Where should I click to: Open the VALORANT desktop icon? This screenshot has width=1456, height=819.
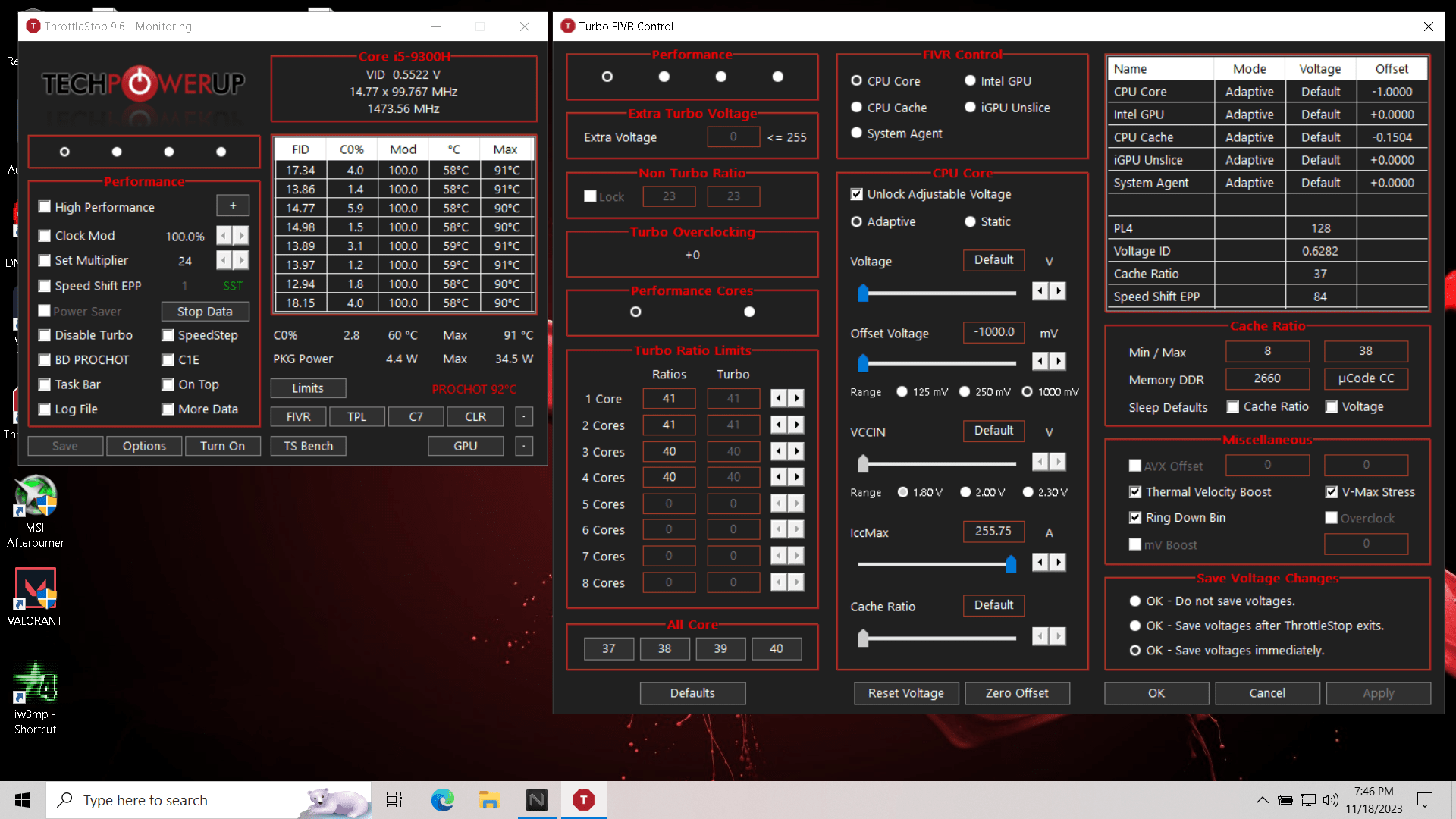coord(35,597)
